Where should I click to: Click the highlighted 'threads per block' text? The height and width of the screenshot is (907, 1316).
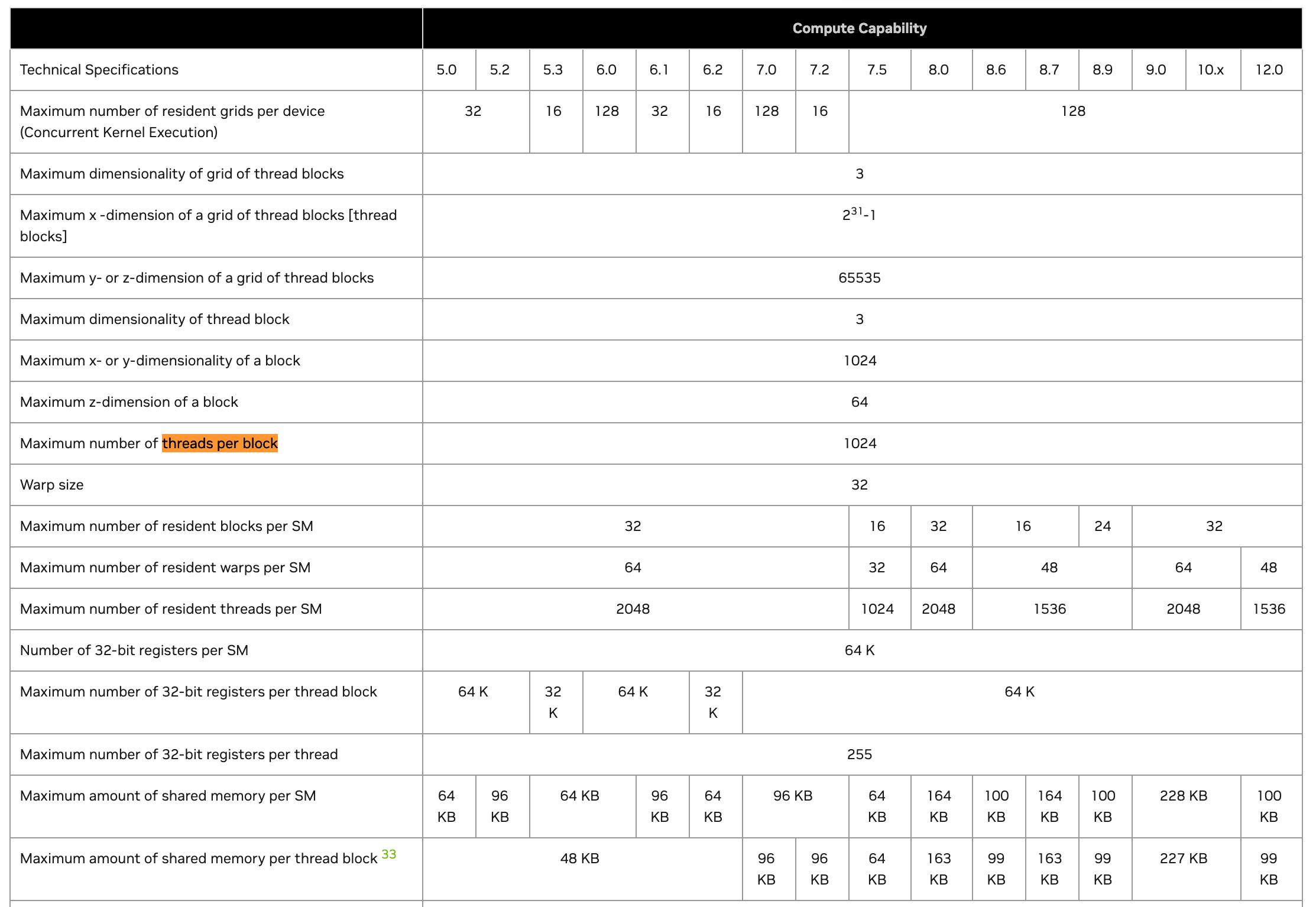point(219,443)
